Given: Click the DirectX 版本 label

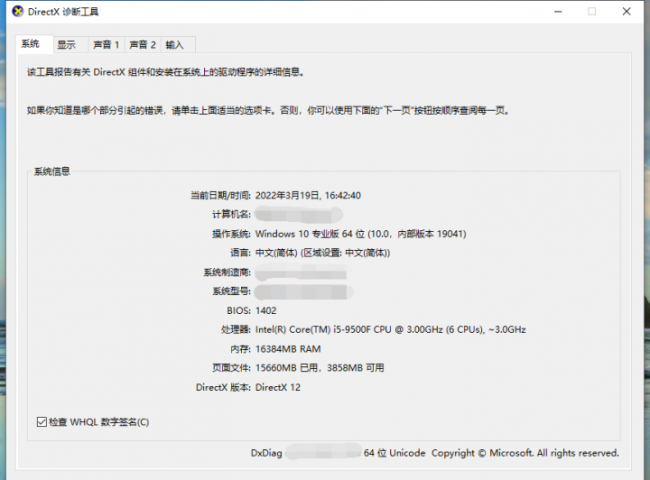Looking at the screenshot, I should tap(223, 387).
